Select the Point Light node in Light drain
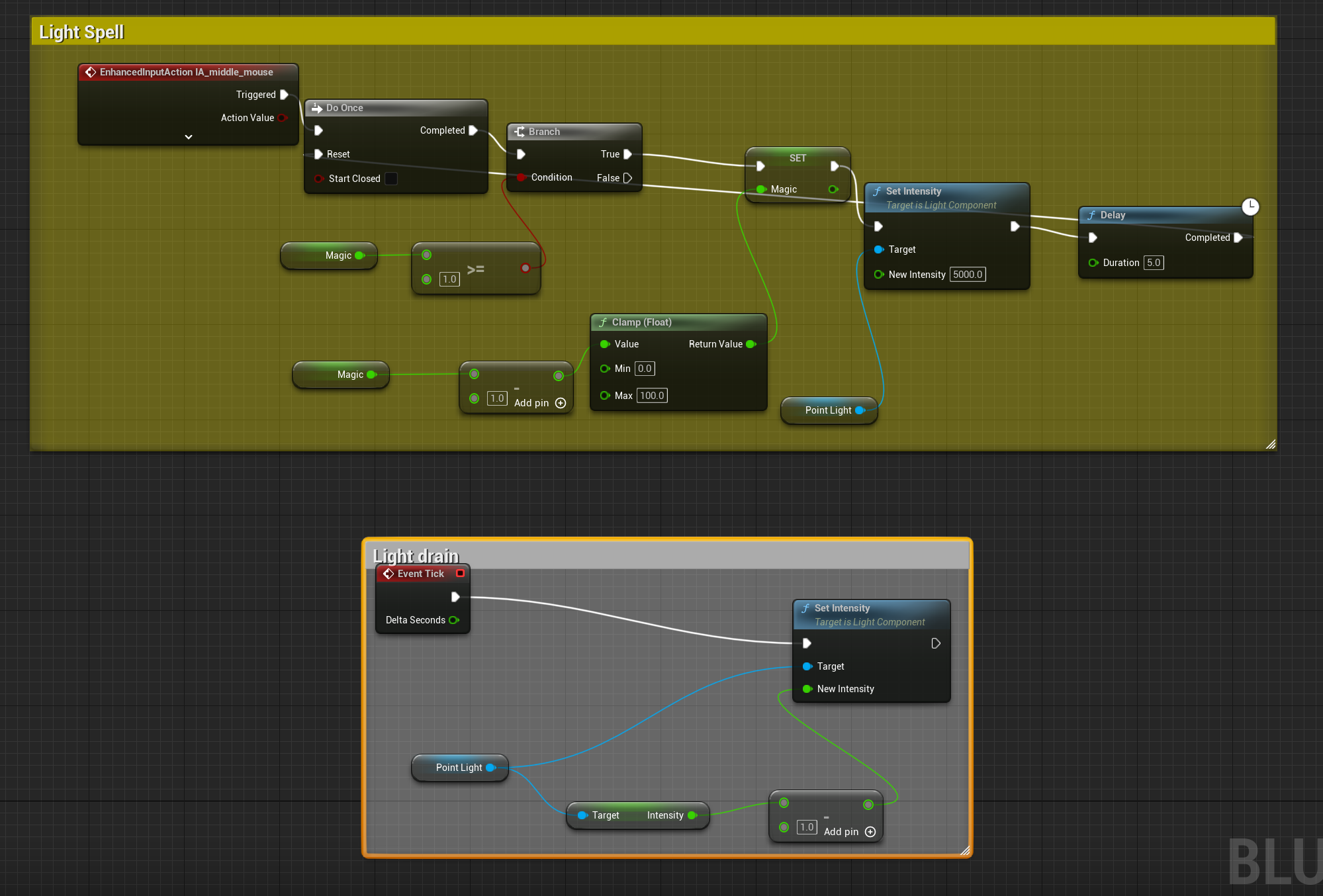 click(458, 768)
